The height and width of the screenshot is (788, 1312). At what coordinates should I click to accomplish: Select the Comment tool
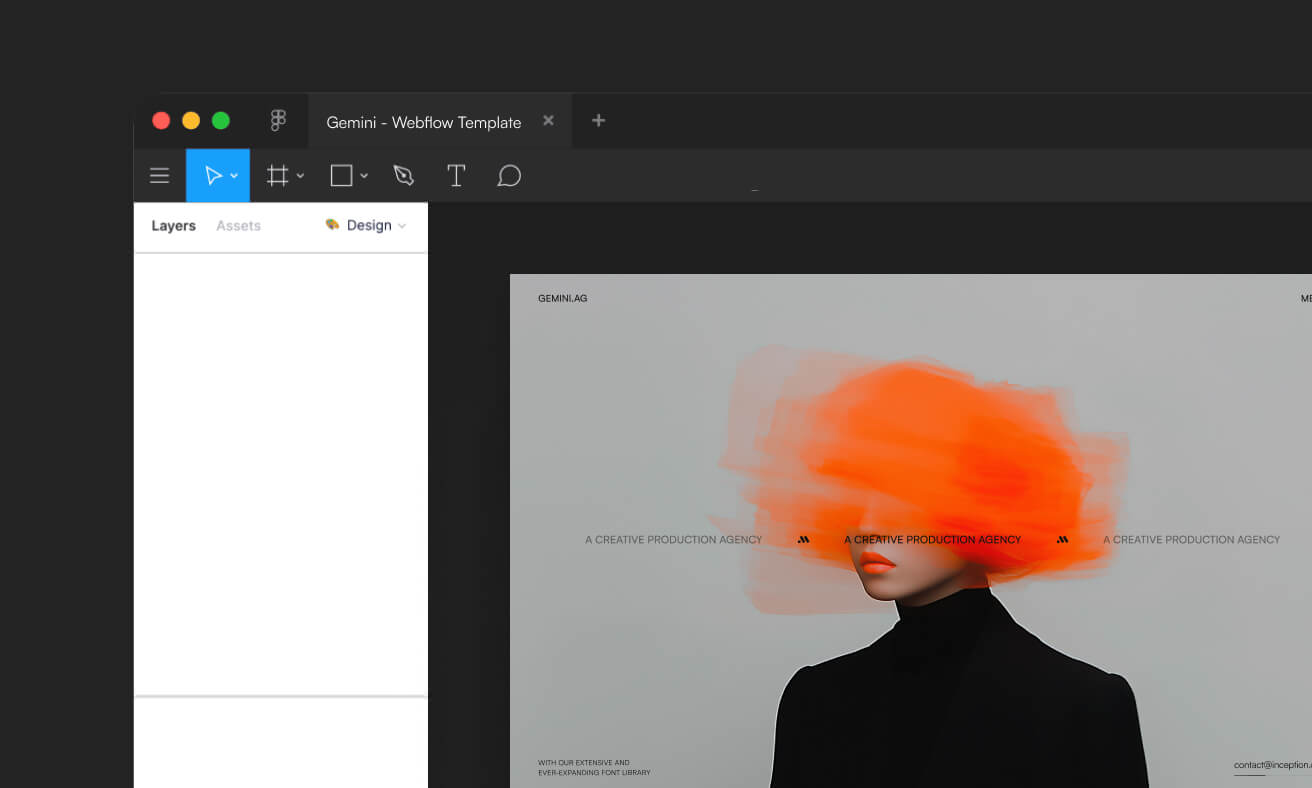click(509, 176)
